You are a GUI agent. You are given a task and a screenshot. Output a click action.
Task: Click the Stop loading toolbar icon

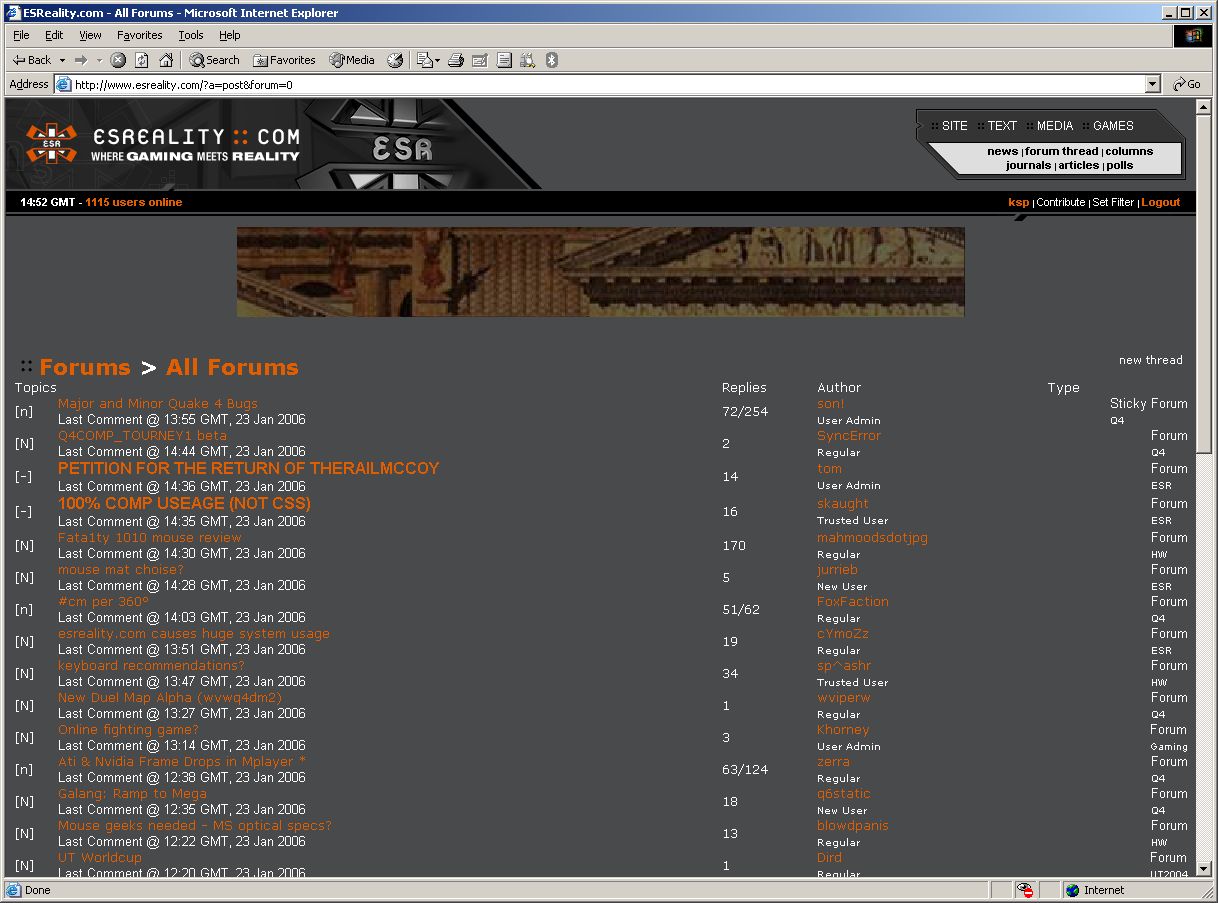(118, 60)
